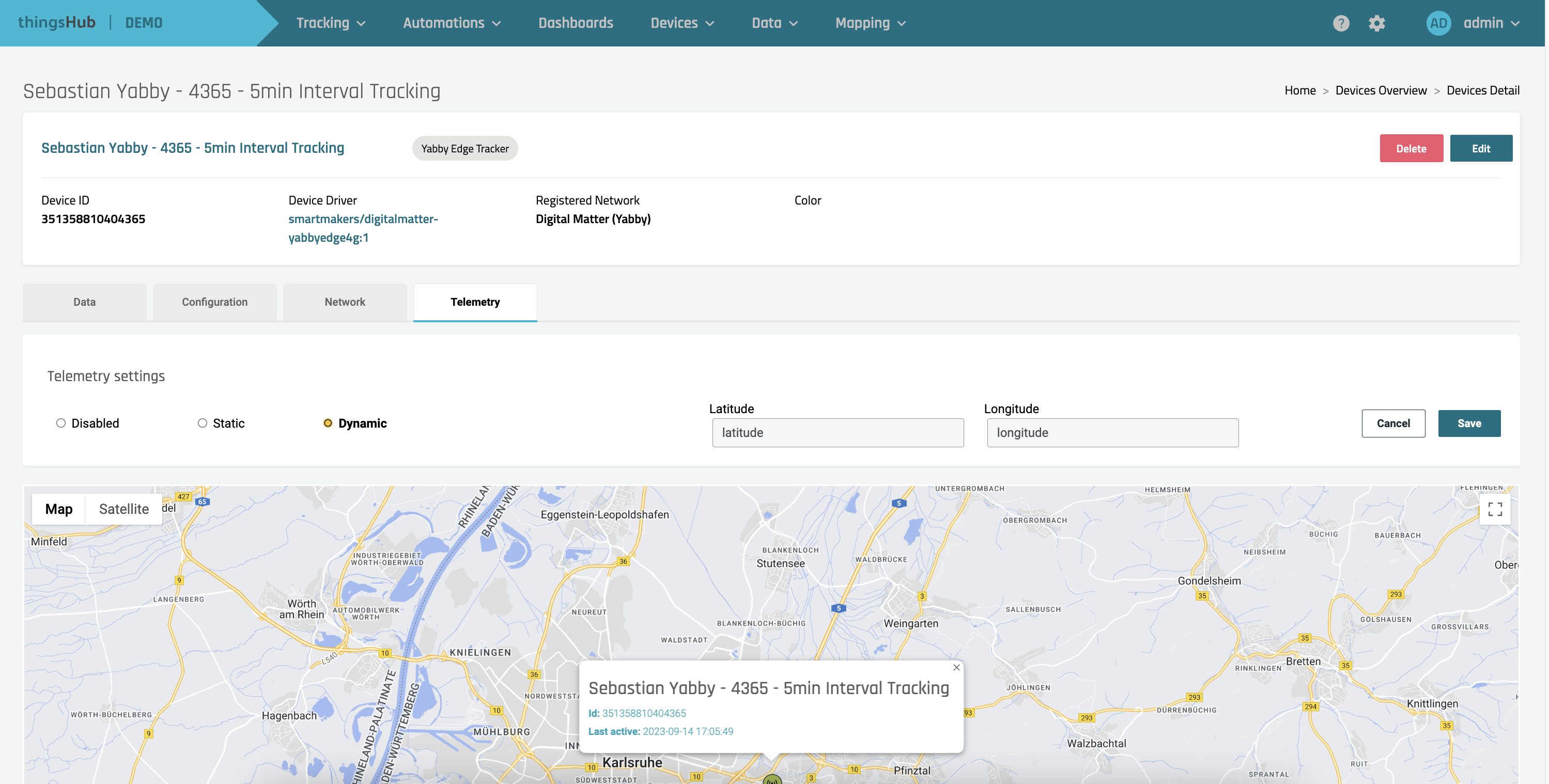Select the Dynamic telemetry option
The image size is (1549, 784).
pyautogui.click(x=328, y=424)
